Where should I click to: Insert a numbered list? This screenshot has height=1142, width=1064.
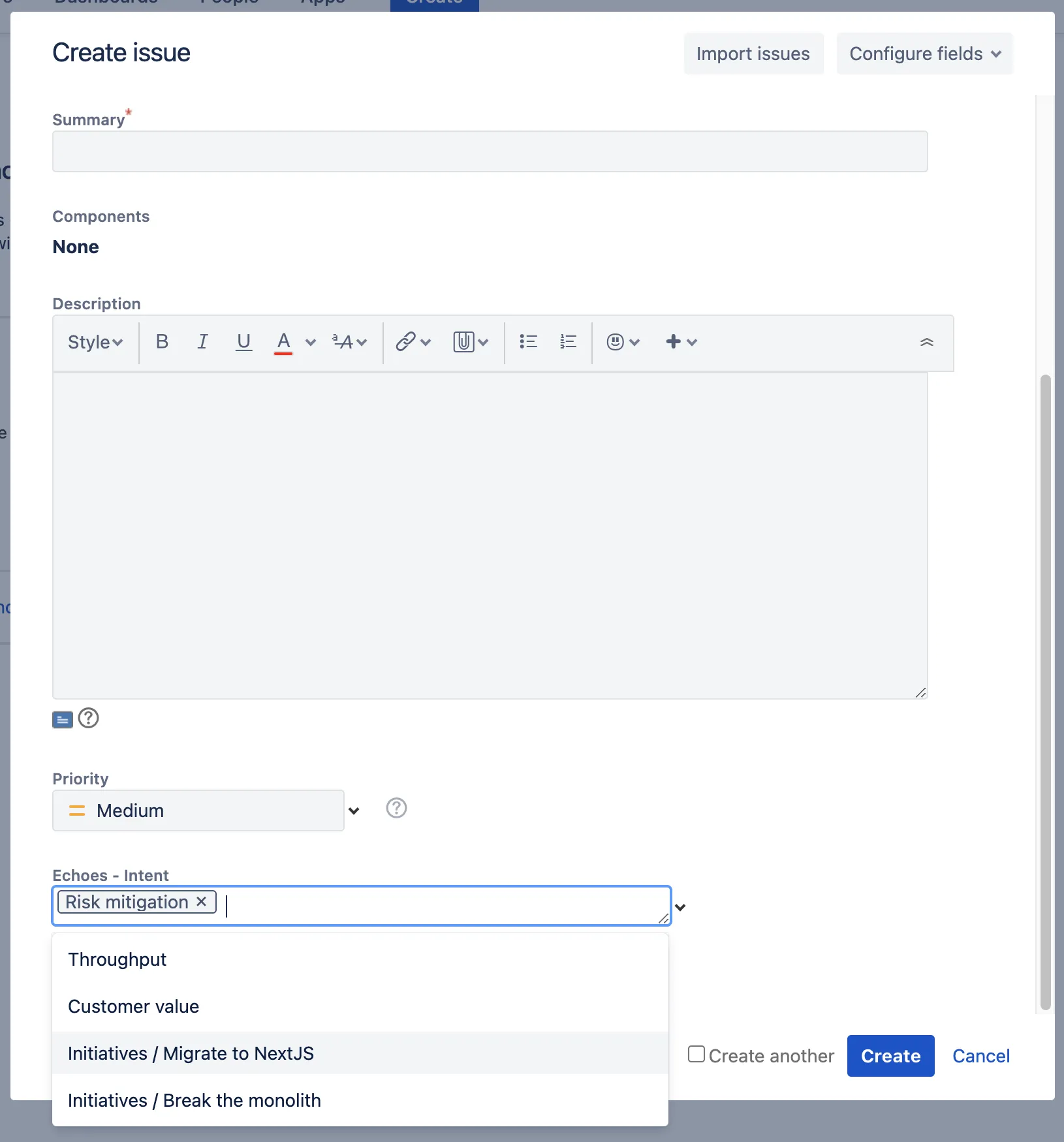(569, 341)
